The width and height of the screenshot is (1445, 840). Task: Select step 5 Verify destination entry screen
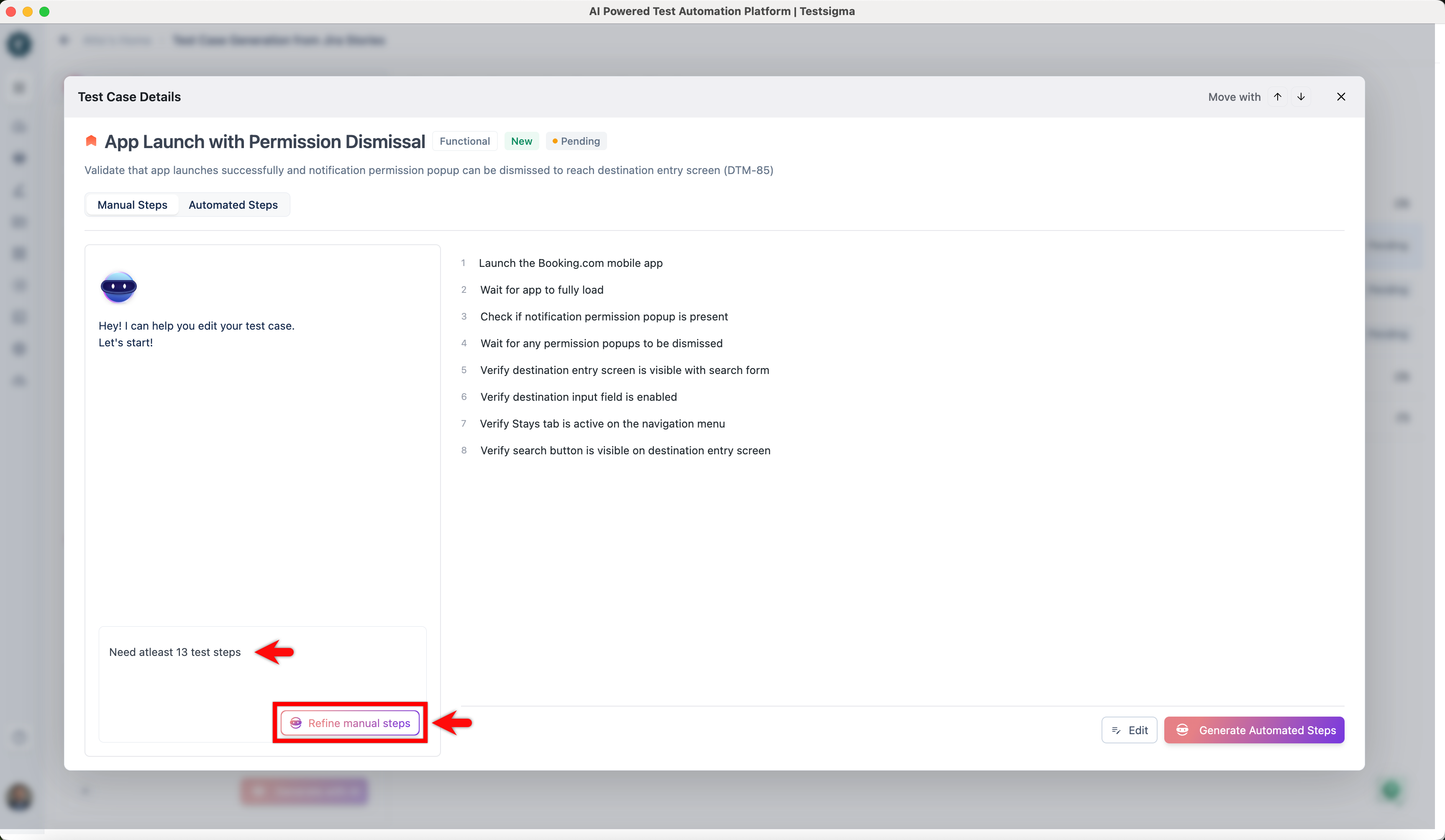[x=625, y=370]
